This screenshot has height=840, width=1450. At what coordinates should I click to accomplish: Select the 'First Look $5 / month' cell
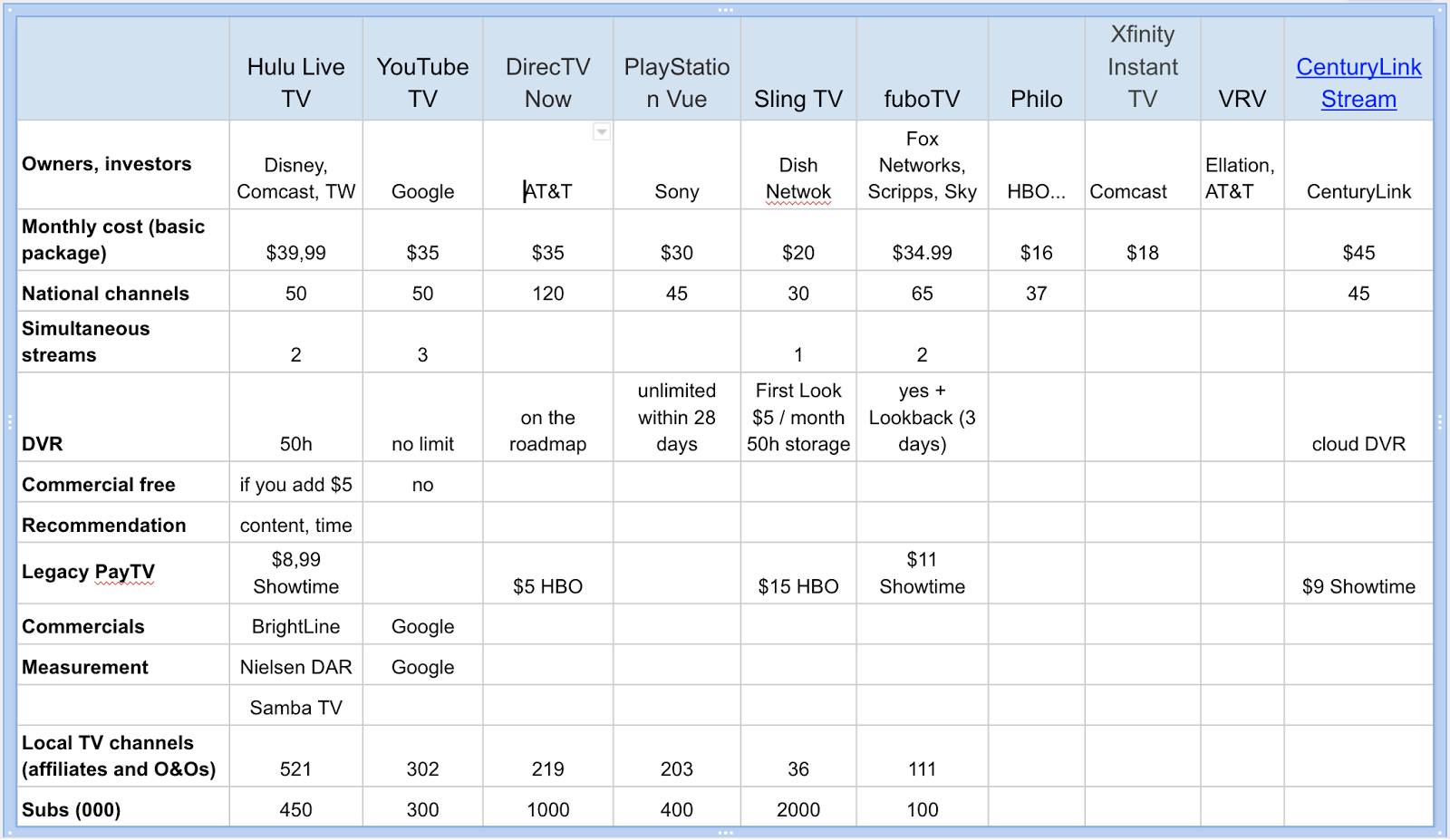(798, 418)
